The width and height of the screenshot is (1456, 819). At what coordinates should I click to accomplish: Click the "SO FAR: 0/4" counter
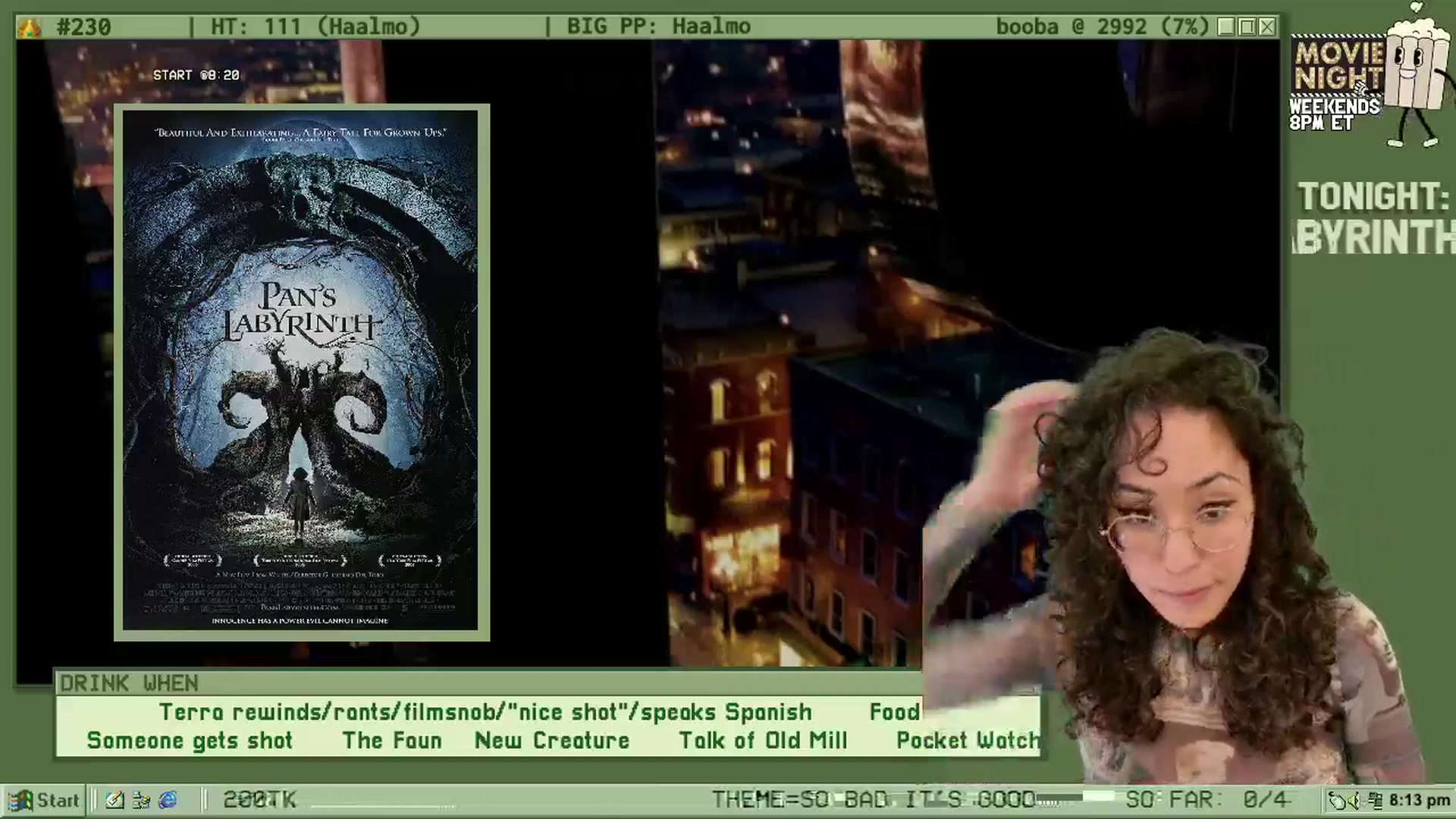(x=1207, y=799)
